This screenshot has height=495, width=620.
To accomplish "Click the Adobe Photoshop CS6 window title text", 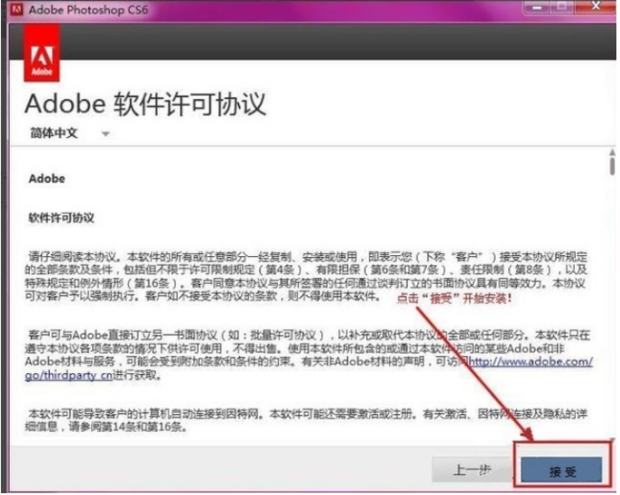I will point(89,9).
